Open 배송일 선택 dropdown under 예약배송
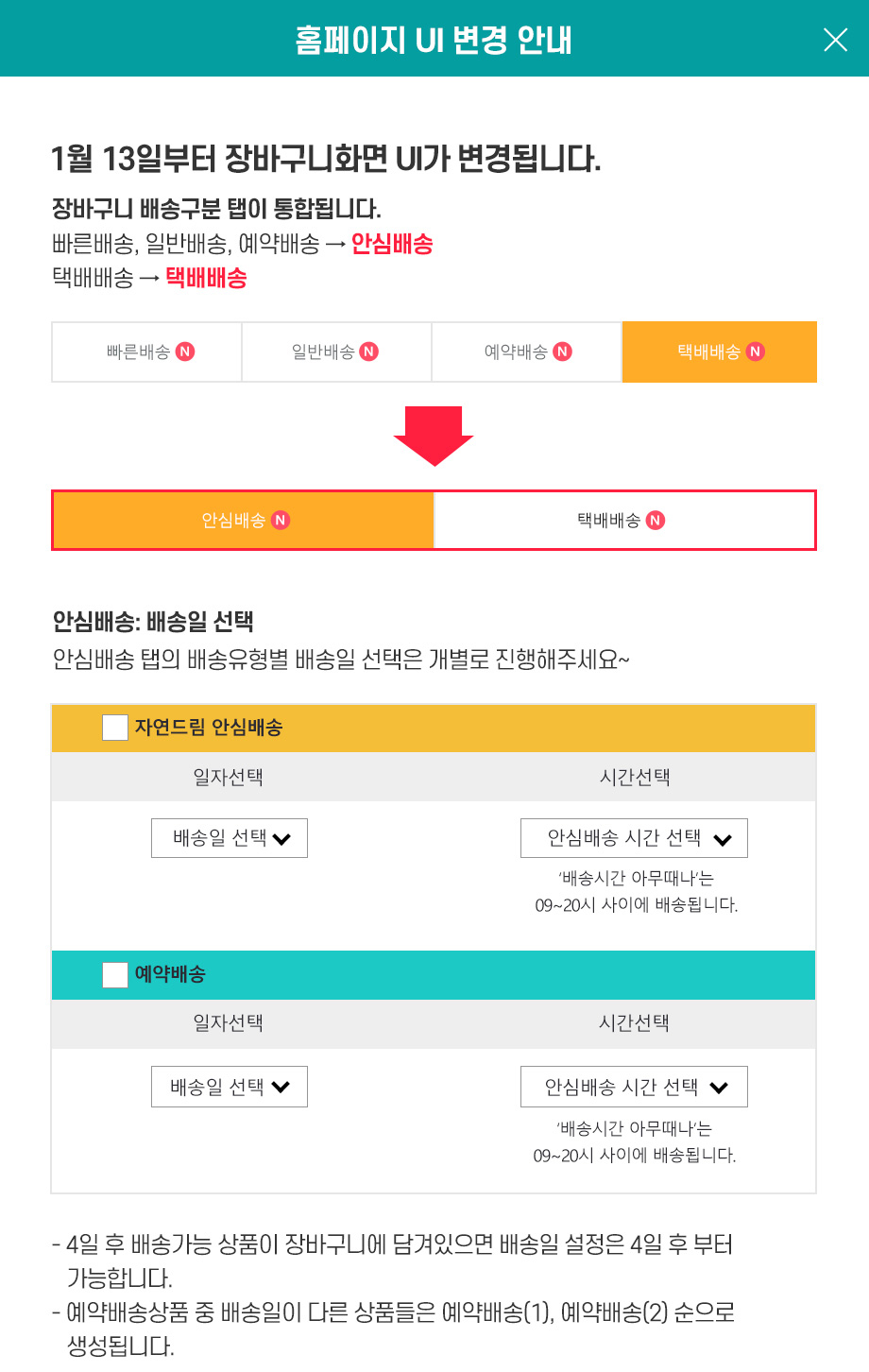This screenshot has width=869, height=1372. coord(230,1087)
